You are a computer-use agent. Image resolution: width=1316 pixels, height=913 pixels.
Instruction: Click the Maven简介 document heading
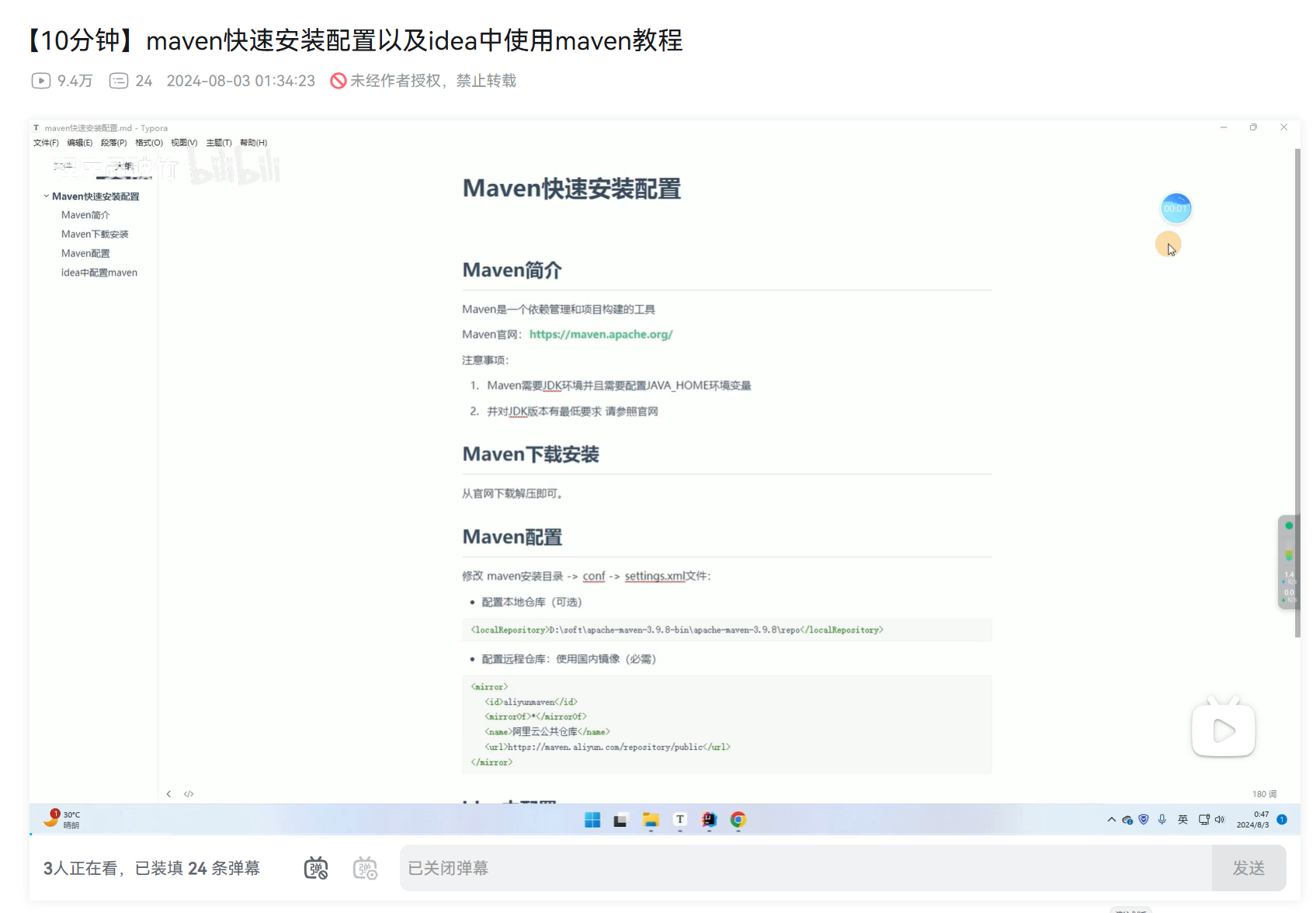point(512,270)
